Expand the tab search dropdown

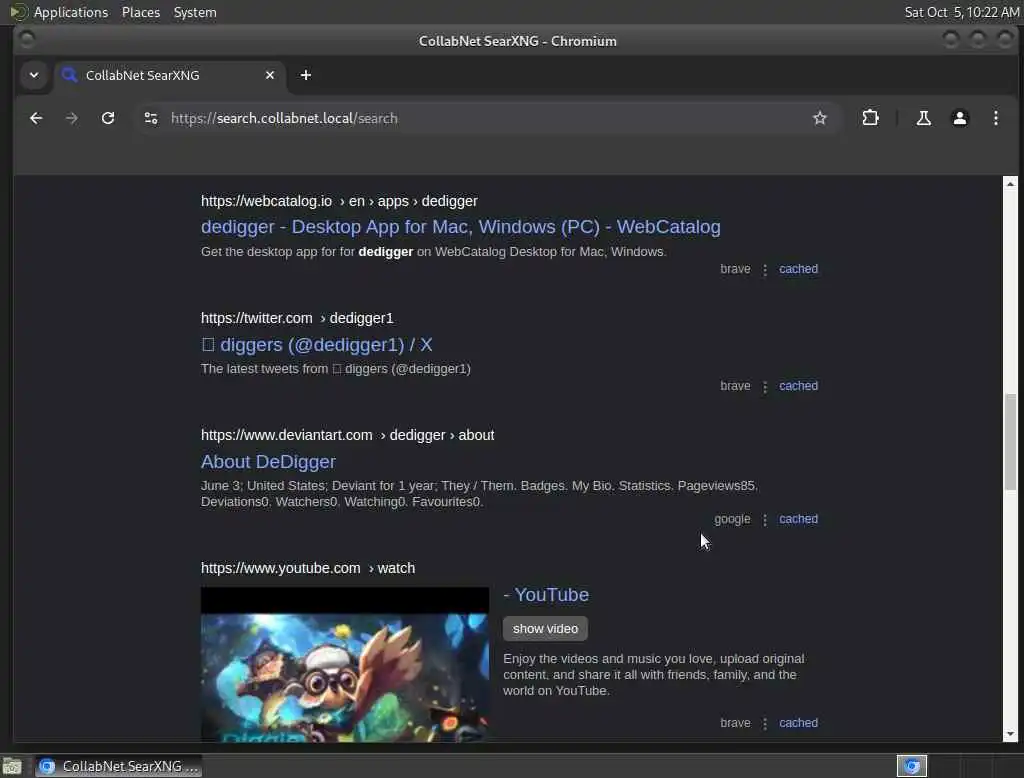click(34, 75)
